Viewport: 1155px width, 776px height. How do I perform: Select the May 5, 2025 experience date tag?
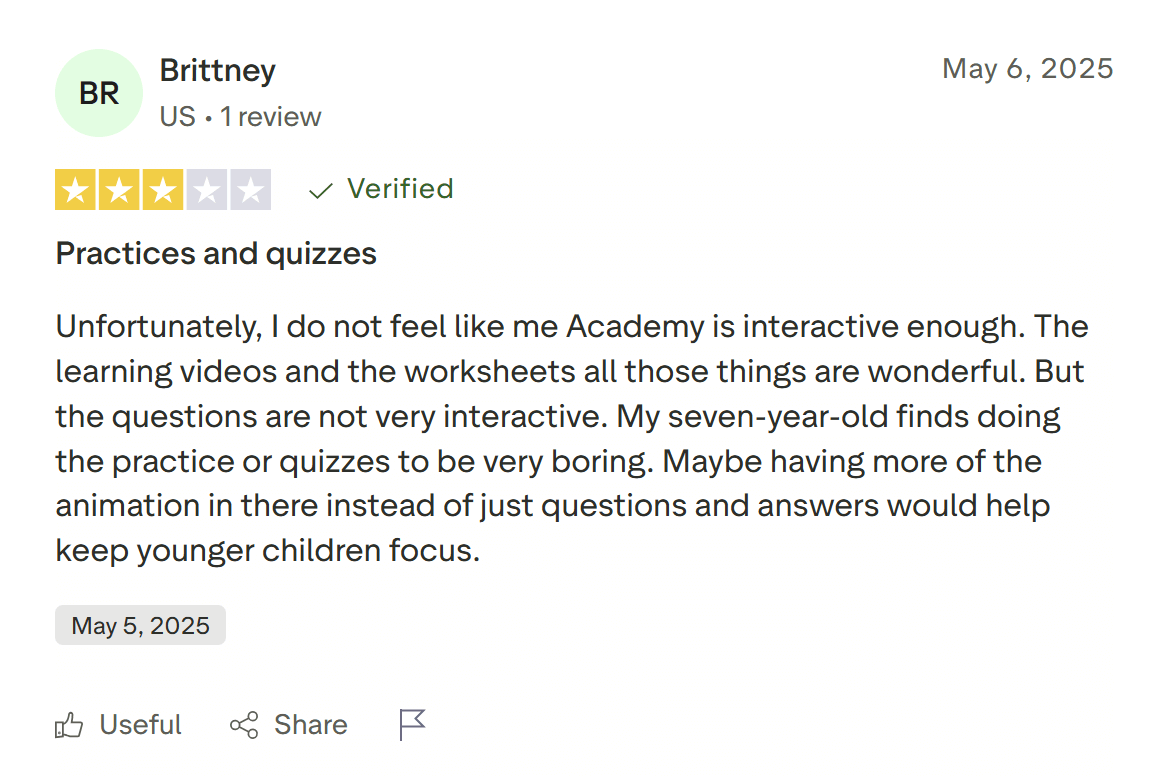tap(140, 625)
